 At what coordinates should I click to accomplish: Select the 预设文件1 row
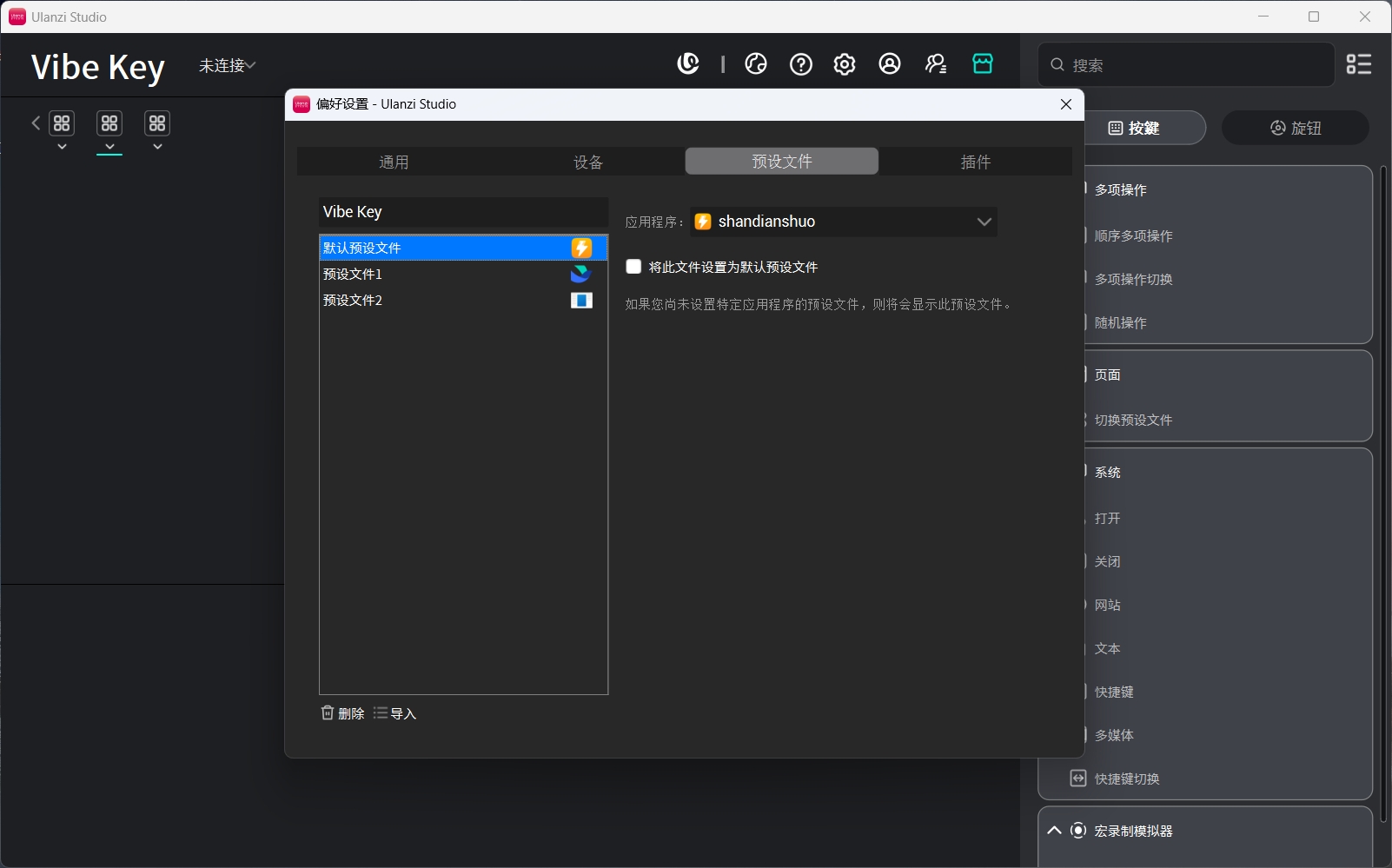463,274
